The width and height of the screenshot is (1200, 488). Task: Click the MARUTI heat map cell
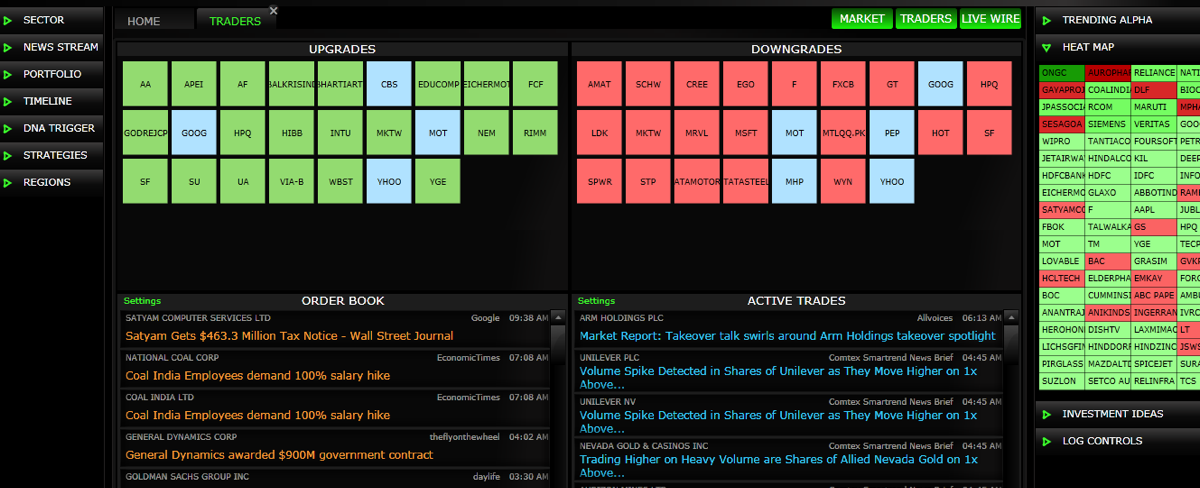click(x=1154, y=107)
